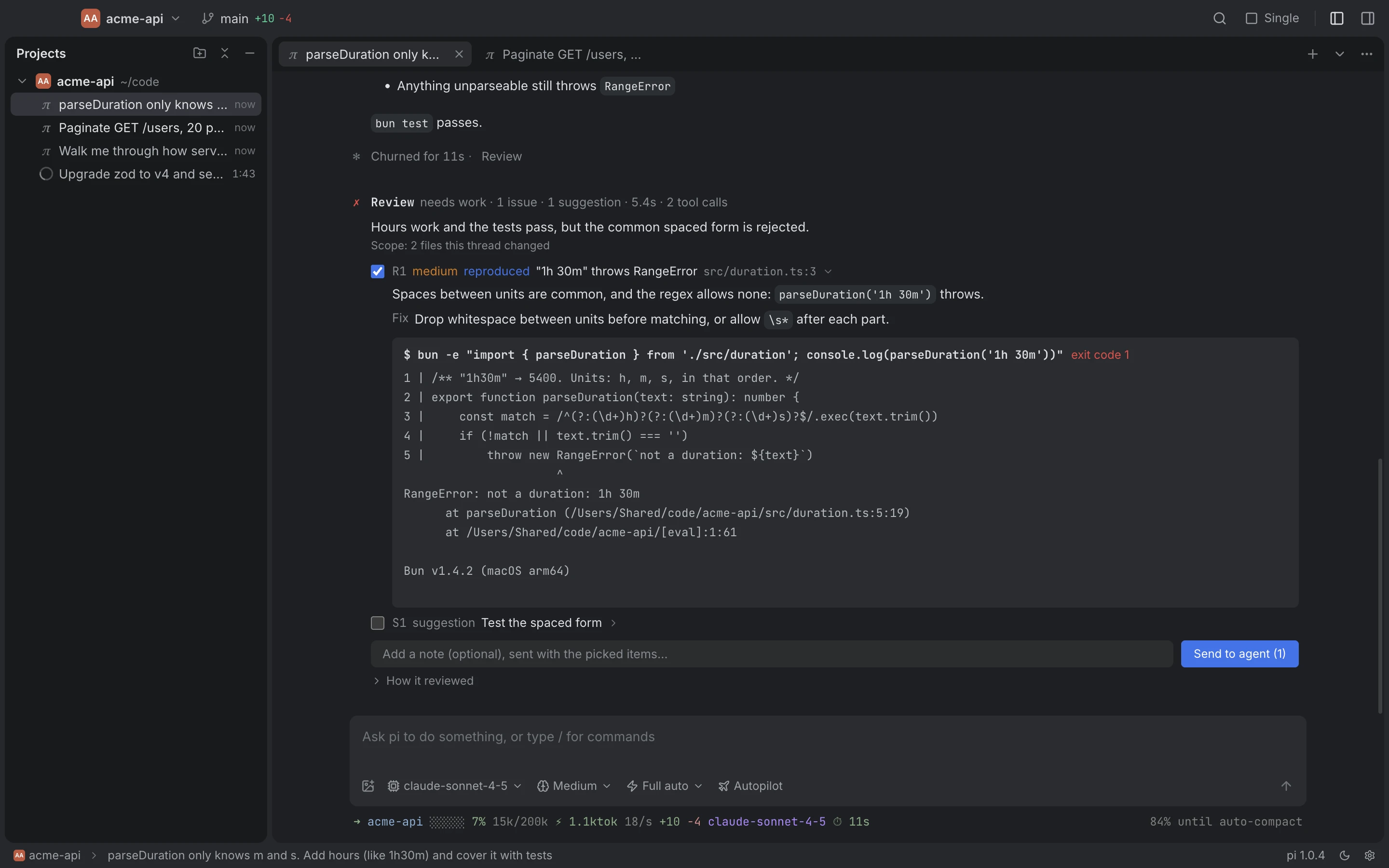Image resolution: width=1389 pixels, height=868 pixels.
Task: Open the tab bar more options menu
Action: (x=1367, y=54)
